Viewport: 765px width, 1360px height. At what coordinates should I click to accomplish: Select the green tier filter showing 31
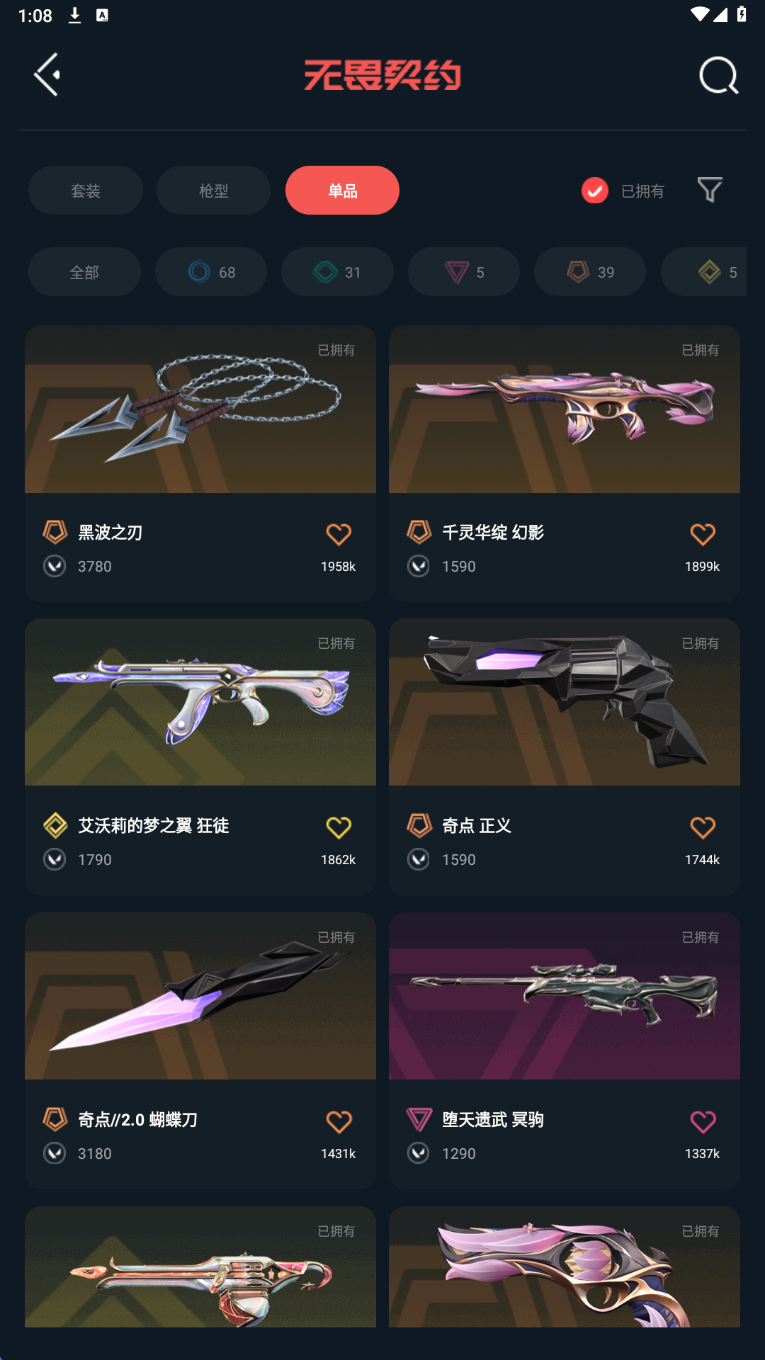[337, 272]
